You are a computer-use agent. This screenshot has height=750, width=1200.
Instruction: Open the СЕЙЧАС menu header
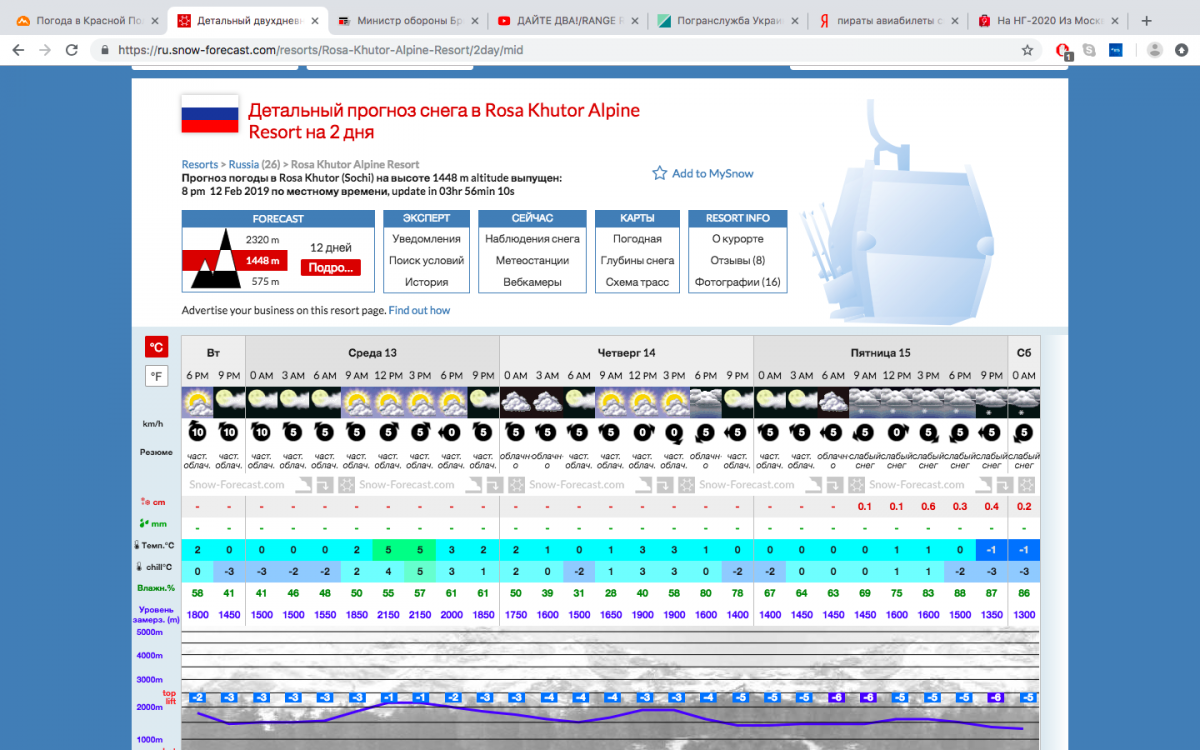532,218
